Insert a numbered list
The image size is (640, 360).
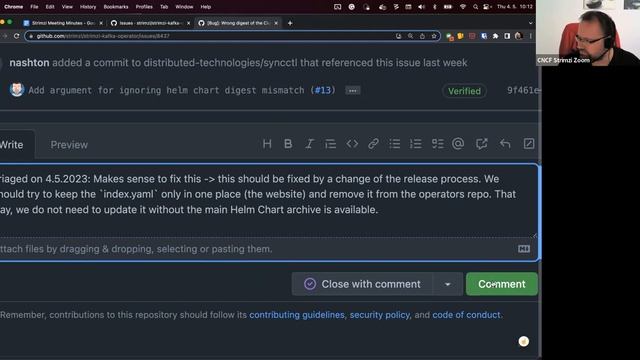(x=416, y=144)
